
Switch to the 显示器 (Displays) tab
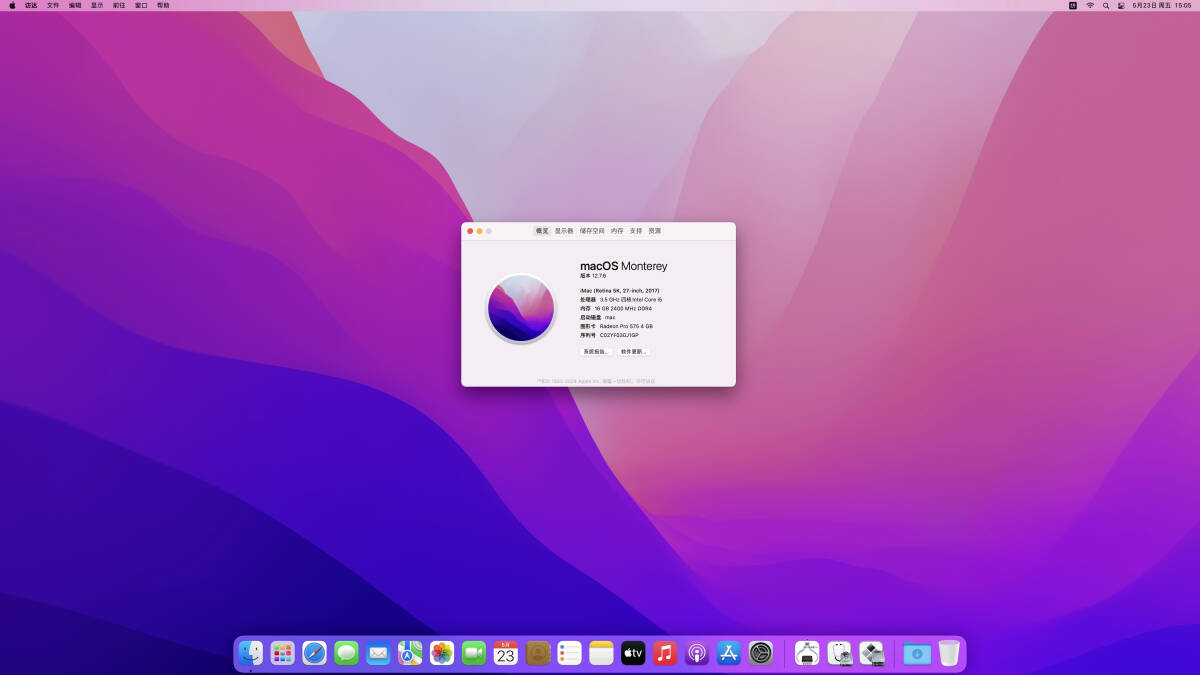pyautogui.click(x=564, y=231)
